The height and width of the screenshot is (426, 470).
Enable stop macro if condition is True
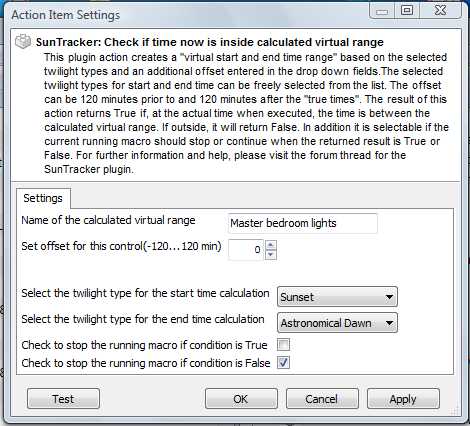283,345
